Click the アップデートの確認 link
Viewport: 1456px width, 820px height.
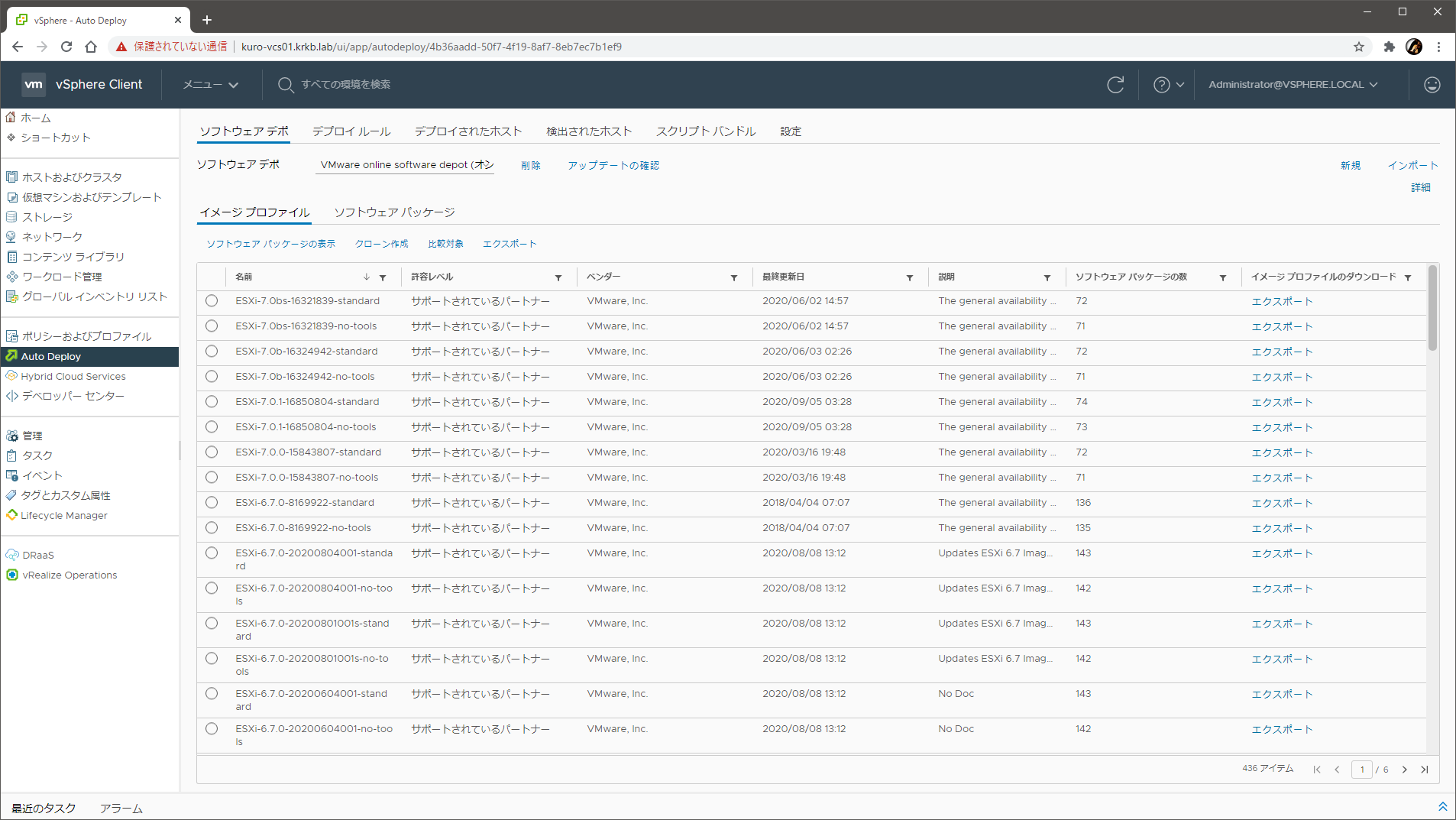pyautogui.click(x=613, y=166)
